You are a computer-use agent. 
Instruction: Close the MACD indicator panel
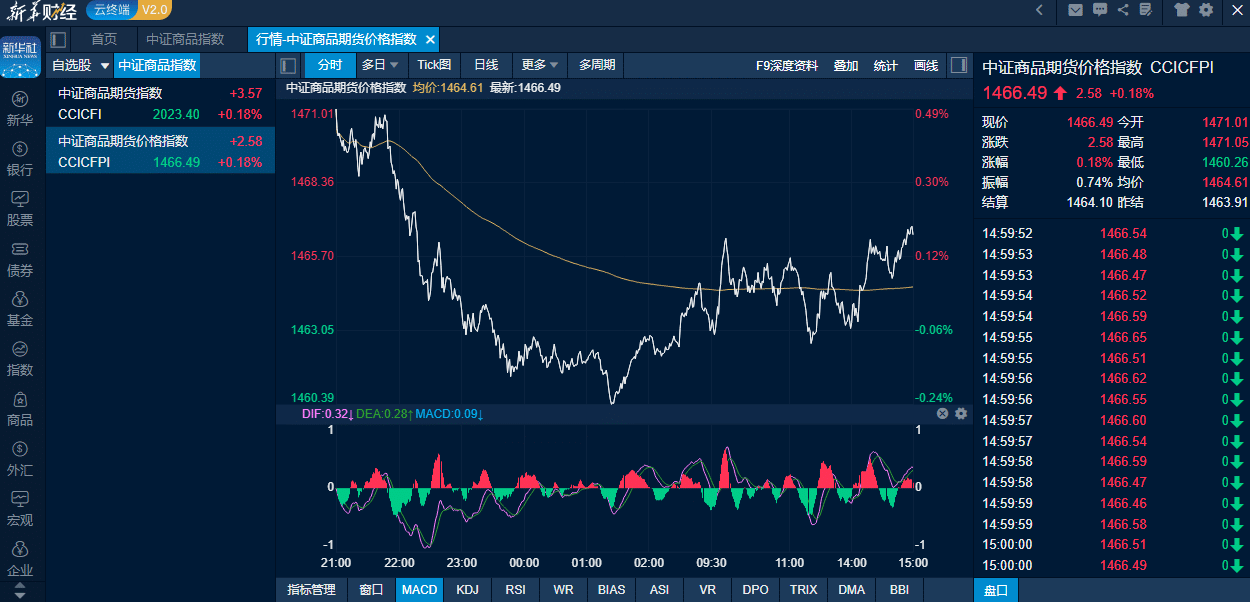(x=942, y=413)
